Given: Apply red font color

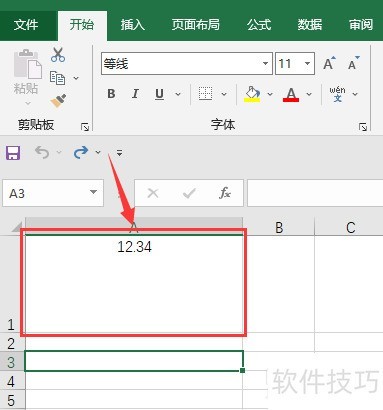Looking at the screenshot, I should coord(291,94).
